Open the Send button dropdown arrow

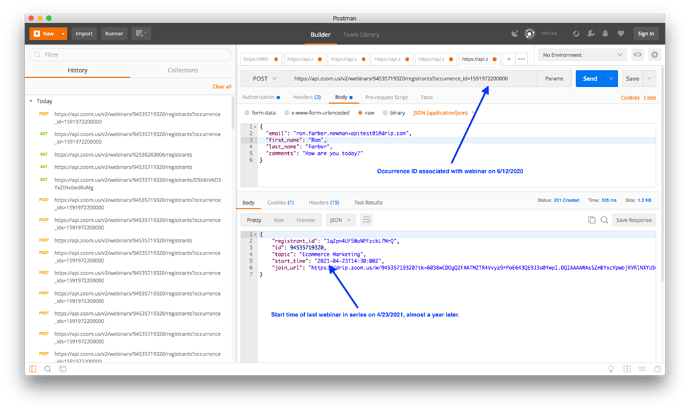[x=611, y=78]
